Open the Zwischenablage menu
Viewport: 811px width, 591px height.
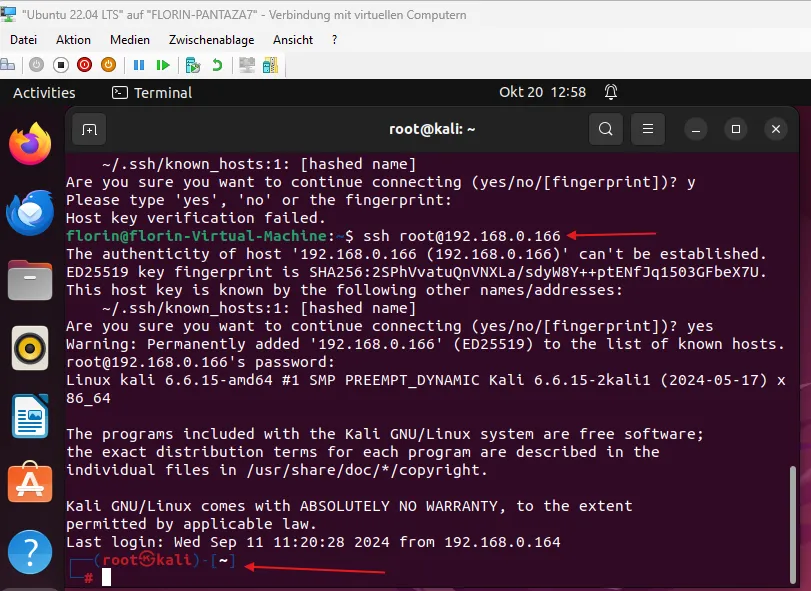tap(211, 40)
